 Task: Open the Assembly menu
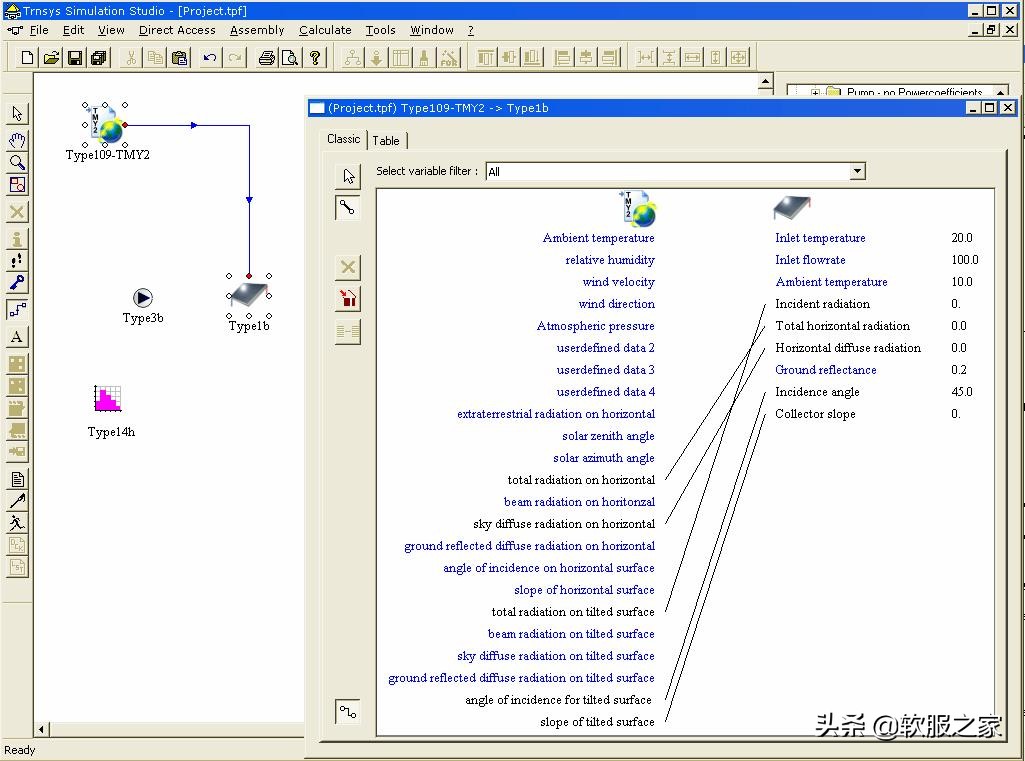(x=257, y=30)
